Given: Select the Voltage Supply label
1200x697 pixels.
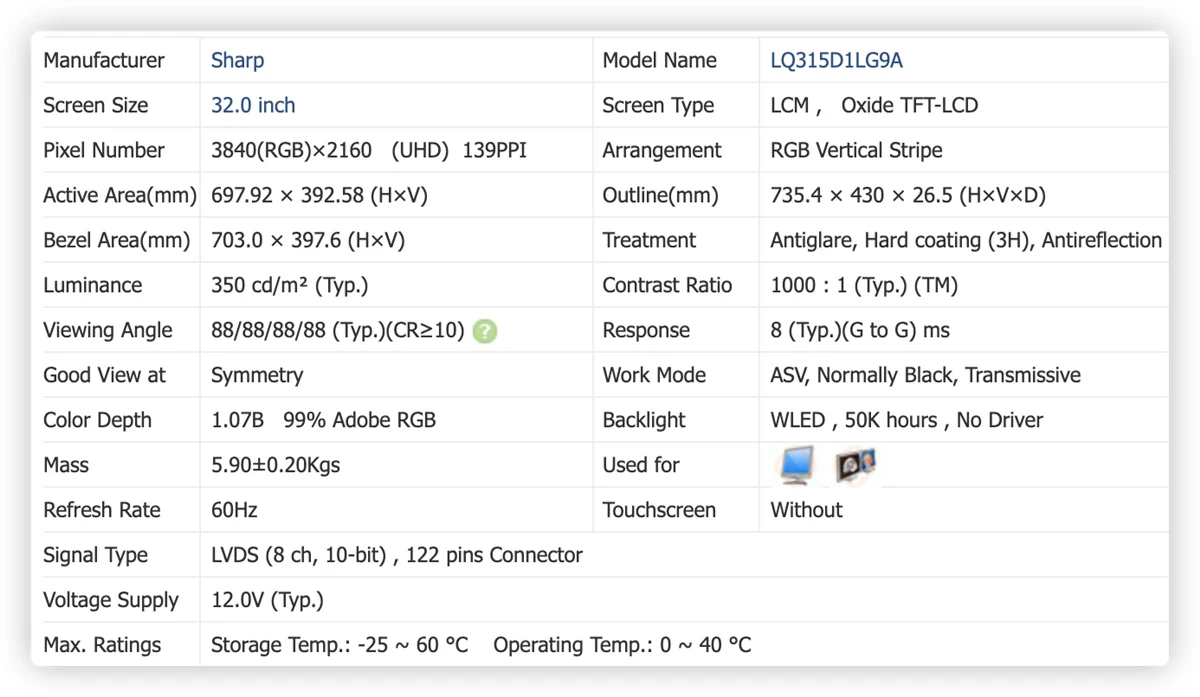Looking at the screenshot, I should 111,600.
